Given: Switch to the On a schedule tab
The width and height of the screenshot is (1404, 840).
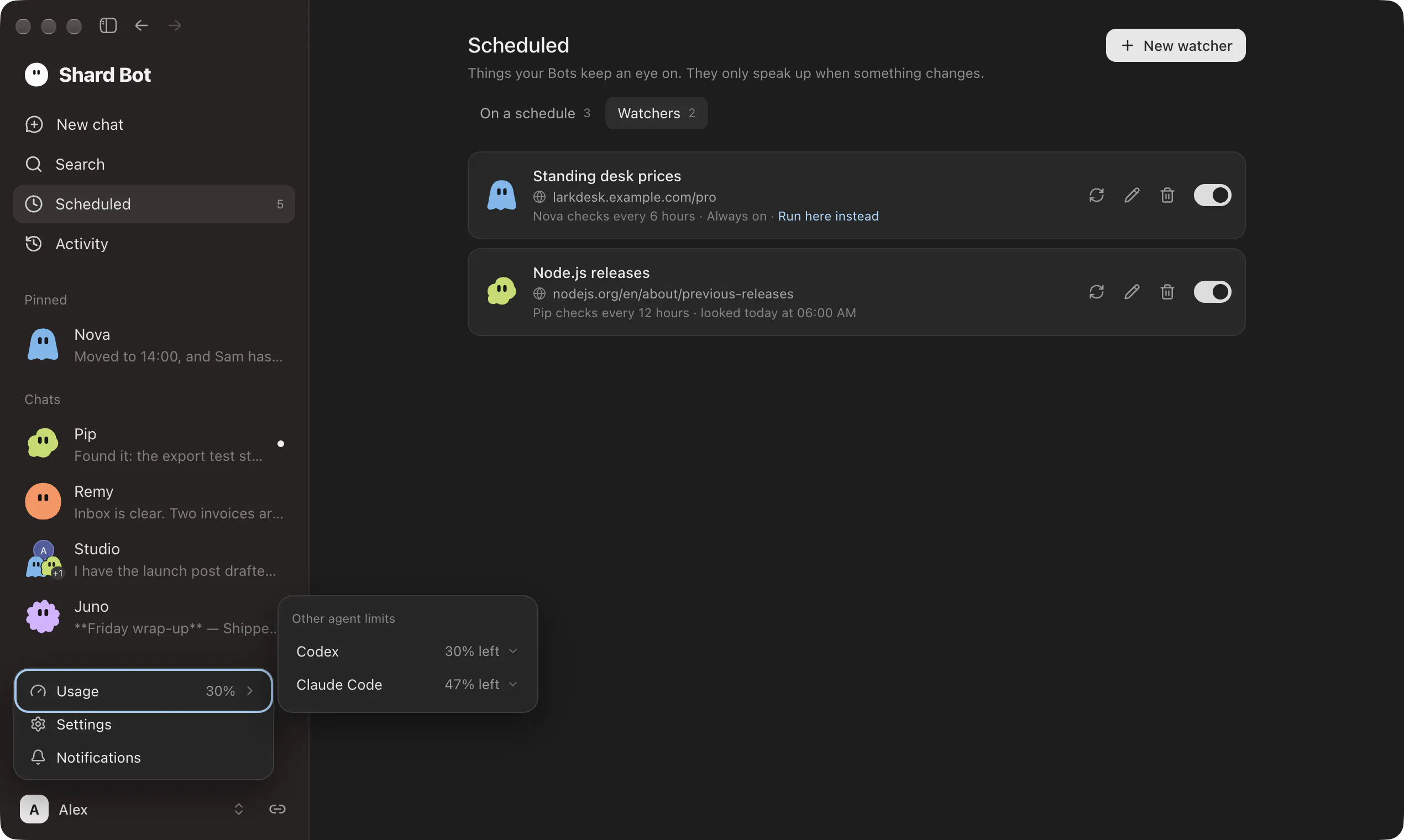Looking at the screenshot, I should click(535, 113).
